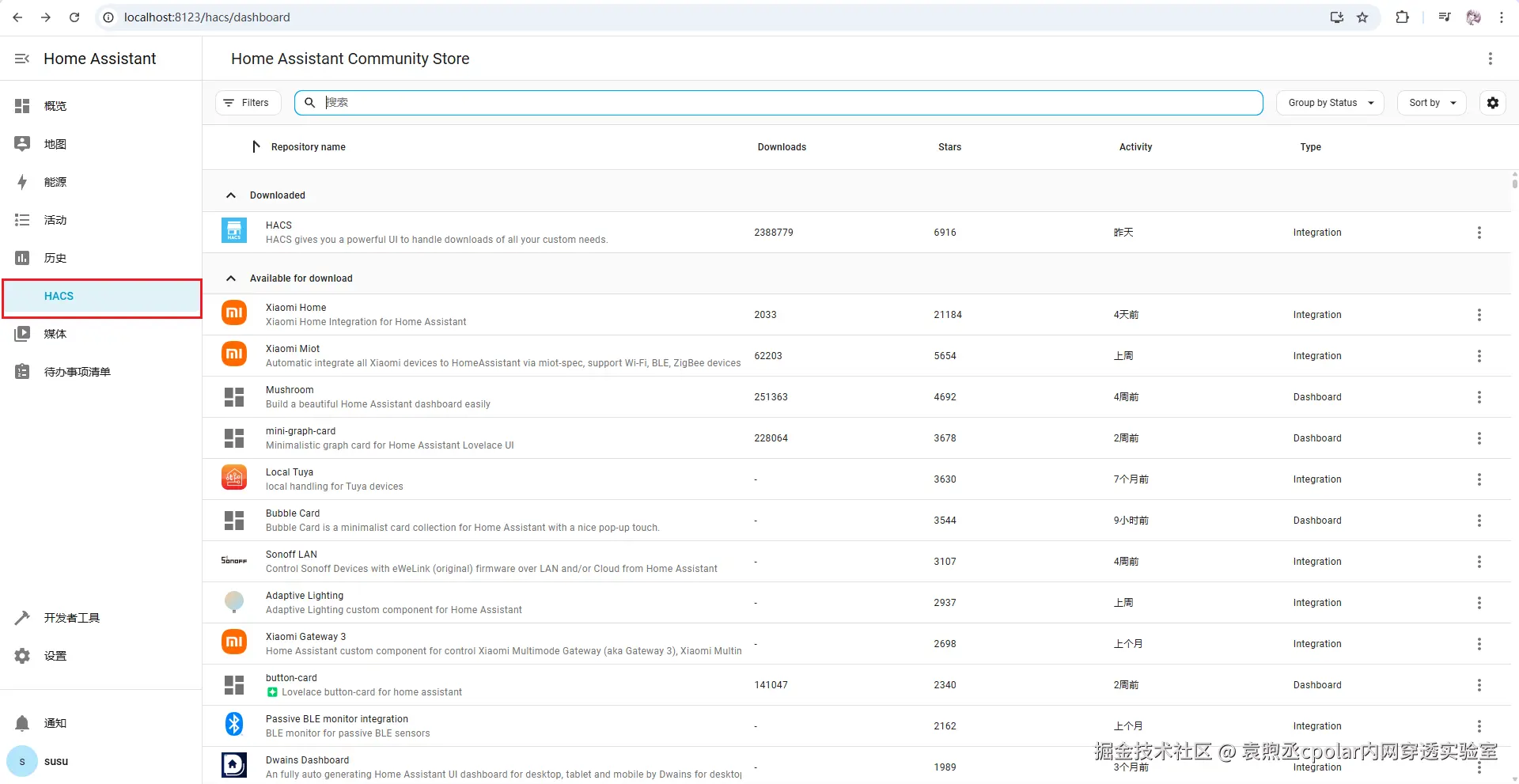Screen dimensions: 1519x784
Task: Sort by Repository name column
Action: (x=309, y=147)
